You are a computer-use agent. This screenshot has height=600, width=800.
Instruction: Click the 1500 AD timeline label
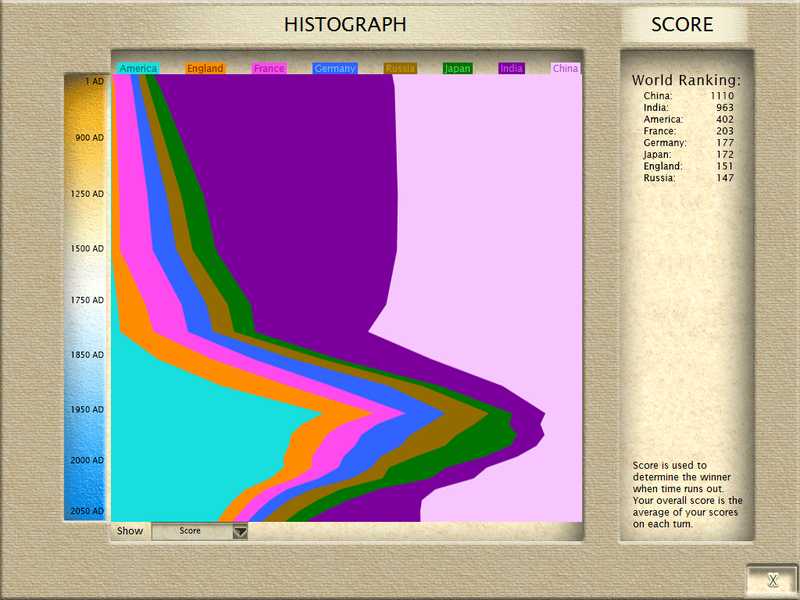(x=87, y=248)
